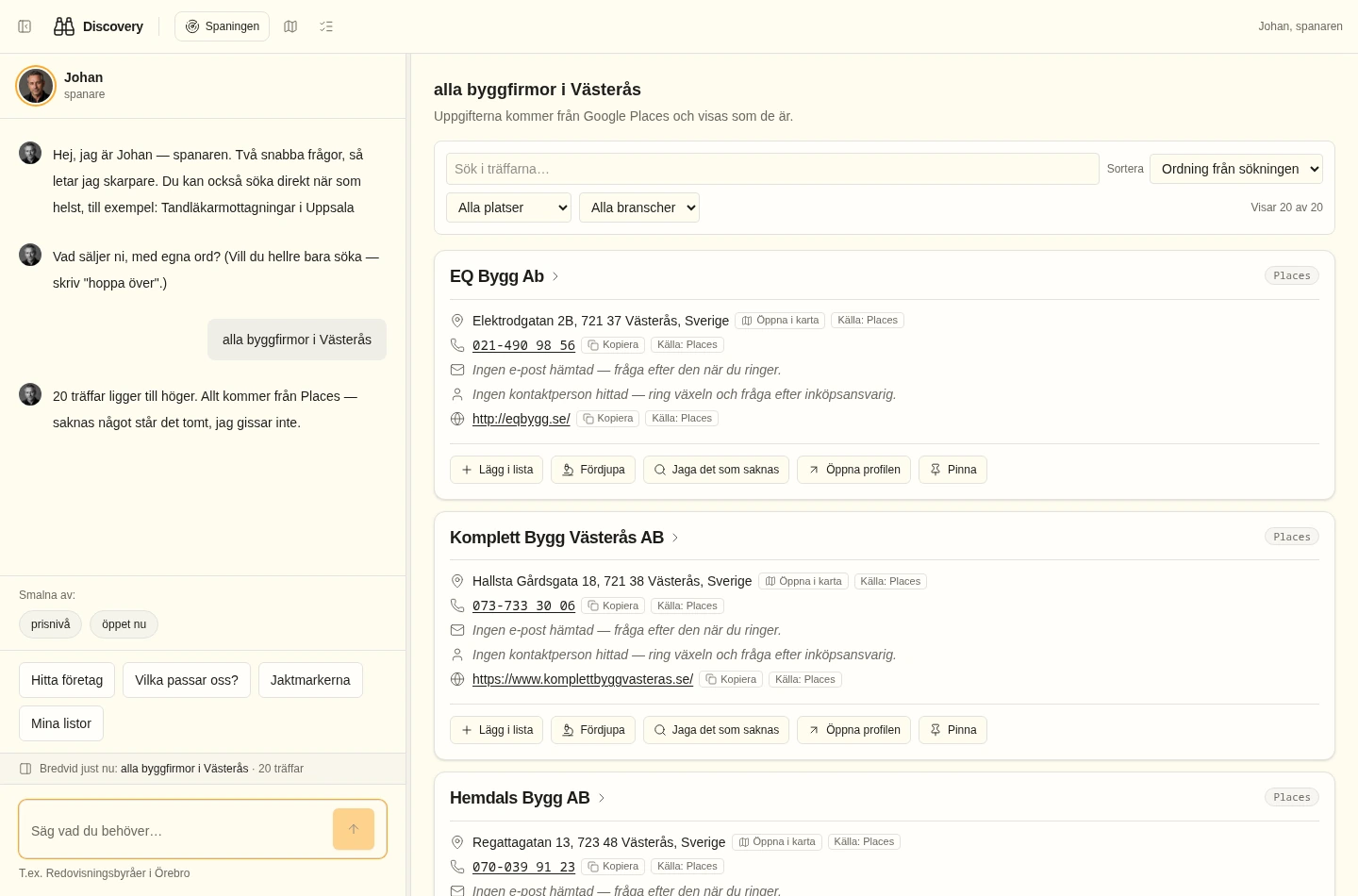Click the Discovery binoculars logo
Screen dimensions: 1358x896
(64, 26)
